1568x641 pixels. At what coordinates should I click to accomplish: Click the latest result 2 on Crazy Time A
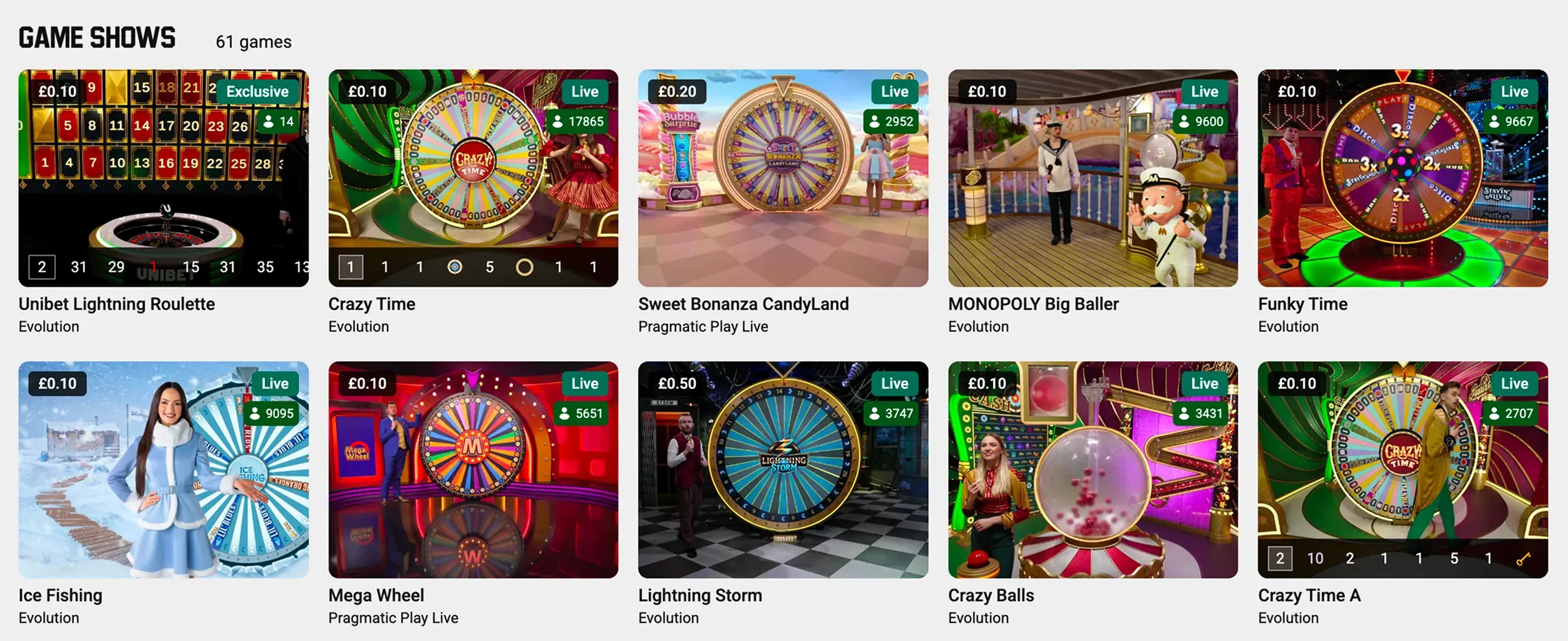coord(1279,558)
